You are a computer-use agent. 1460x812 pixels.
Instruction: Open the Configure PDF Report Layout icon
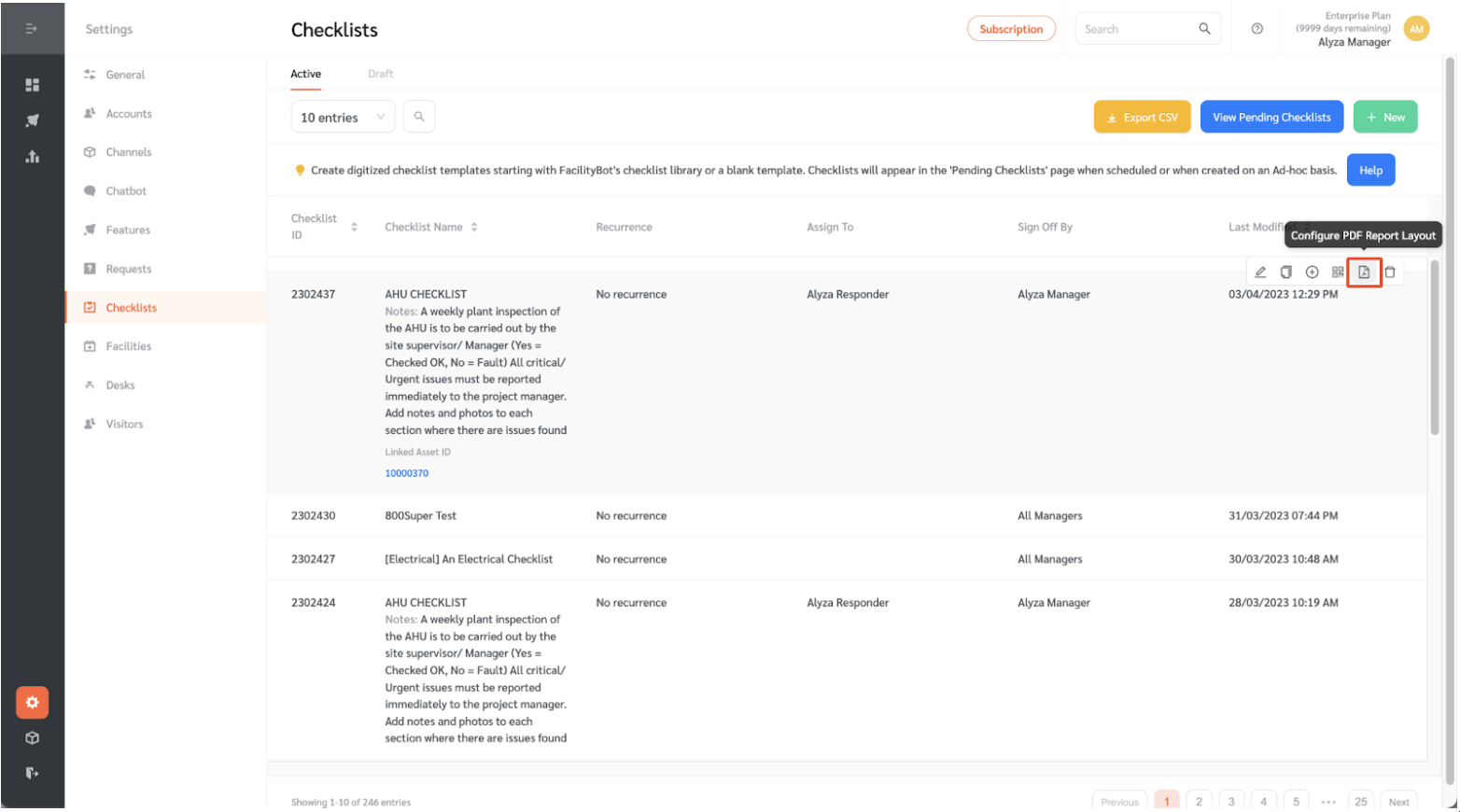click(1365, 272)
